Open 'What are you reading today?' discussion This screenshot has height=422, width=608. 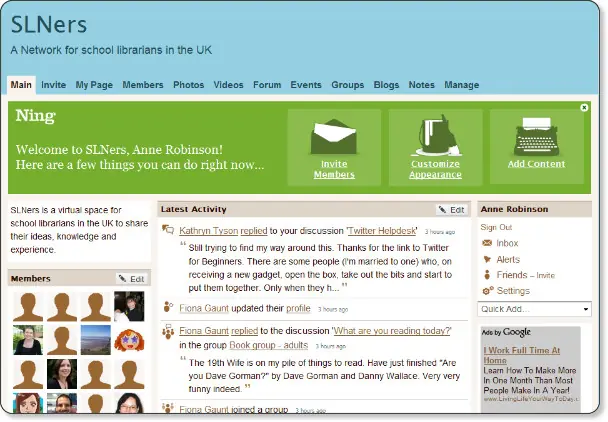392,331
